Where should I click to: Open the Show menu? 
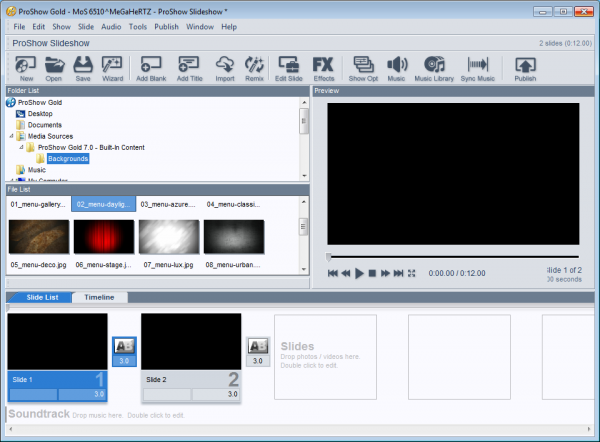click(x=61, y=27)
